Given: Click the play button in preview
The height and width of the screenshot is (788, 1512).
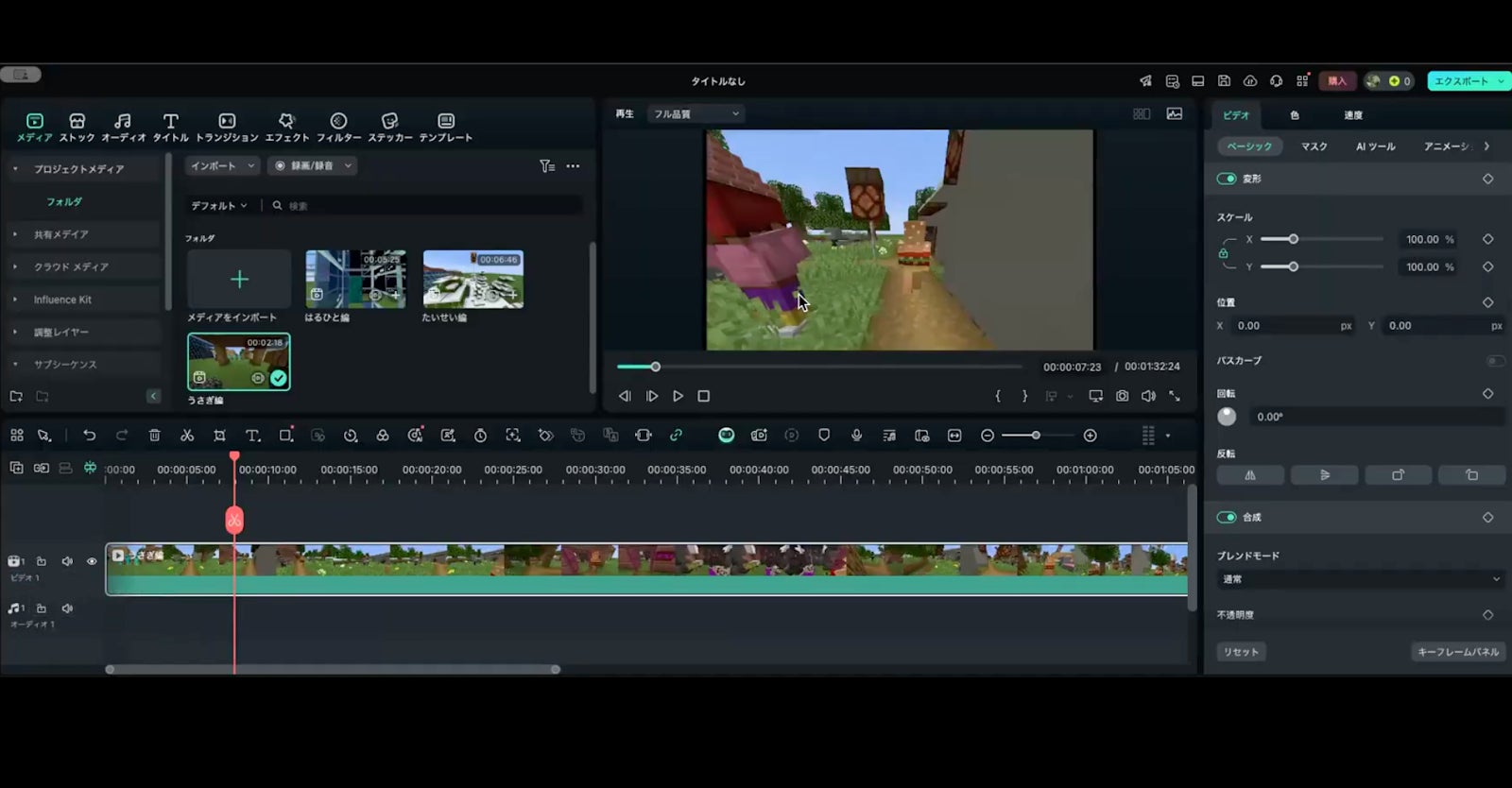Looking at the screenshot, I should (678, 396).
